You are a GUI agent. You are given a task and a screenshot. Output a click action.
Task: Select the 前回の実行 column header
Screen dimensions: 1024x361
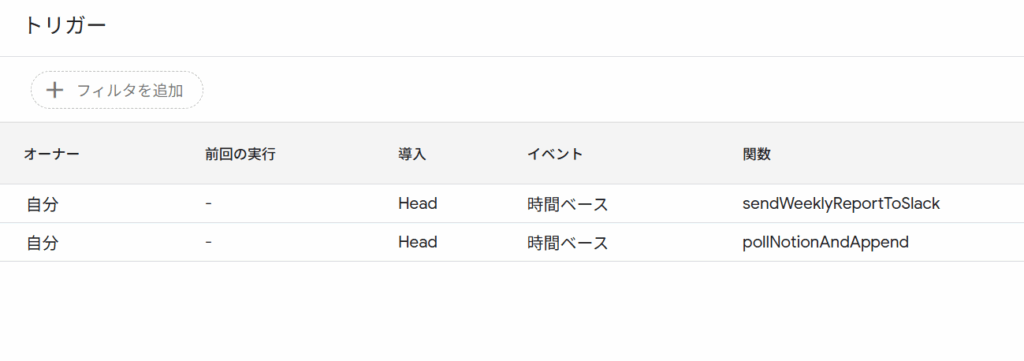pos(240,154)
